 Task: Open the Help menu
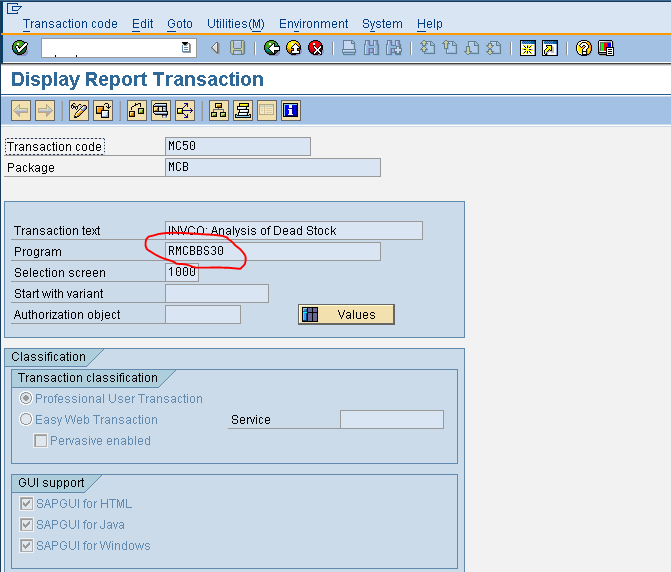[430, 24]
